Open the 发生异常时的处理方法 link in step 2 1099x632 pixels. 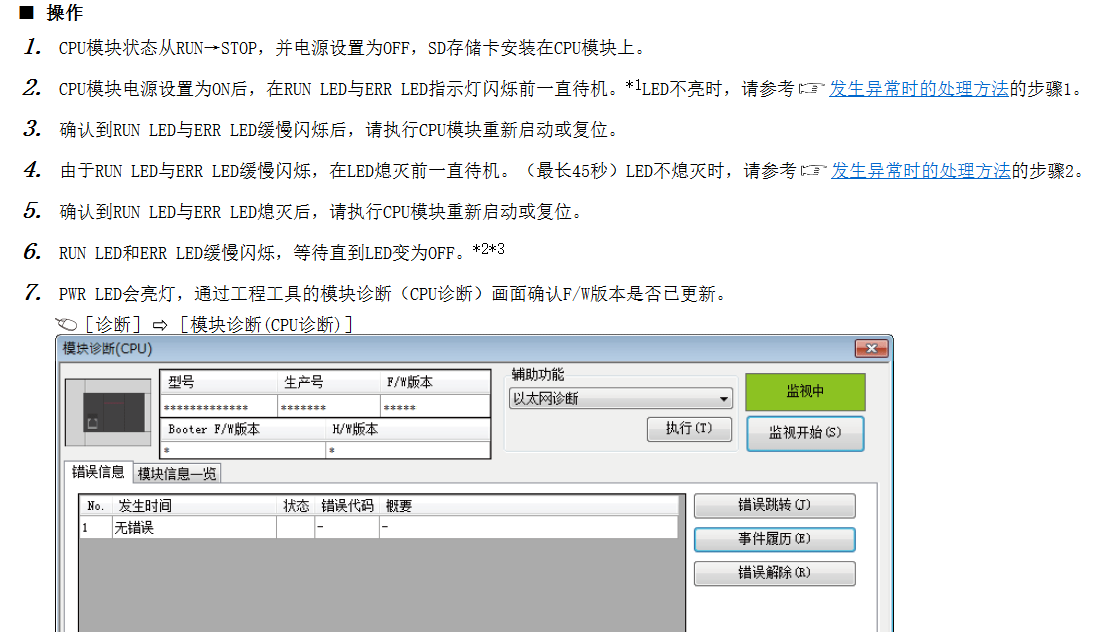coord(919,89)
